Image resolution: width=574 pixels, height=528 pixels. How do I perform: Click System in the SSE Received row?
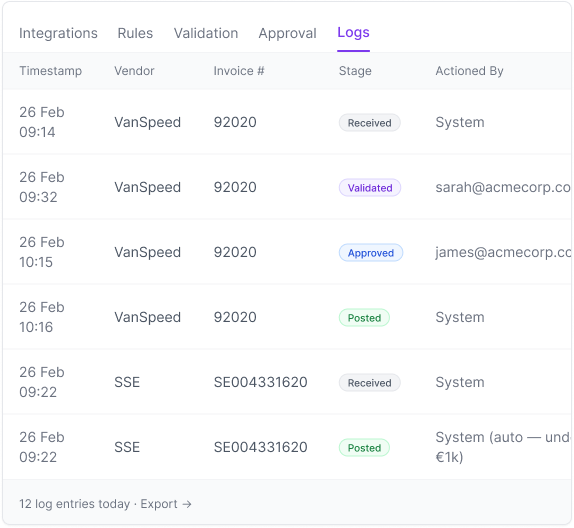(460, 382)
